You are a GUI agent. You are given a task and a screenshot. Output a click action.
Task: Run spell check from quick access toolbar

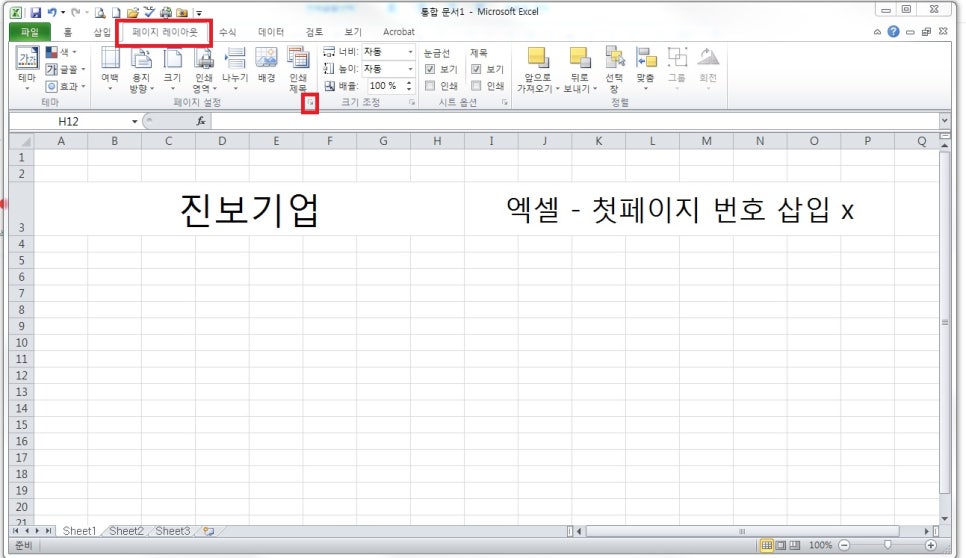pyautogui.click(x=149, y=12)
